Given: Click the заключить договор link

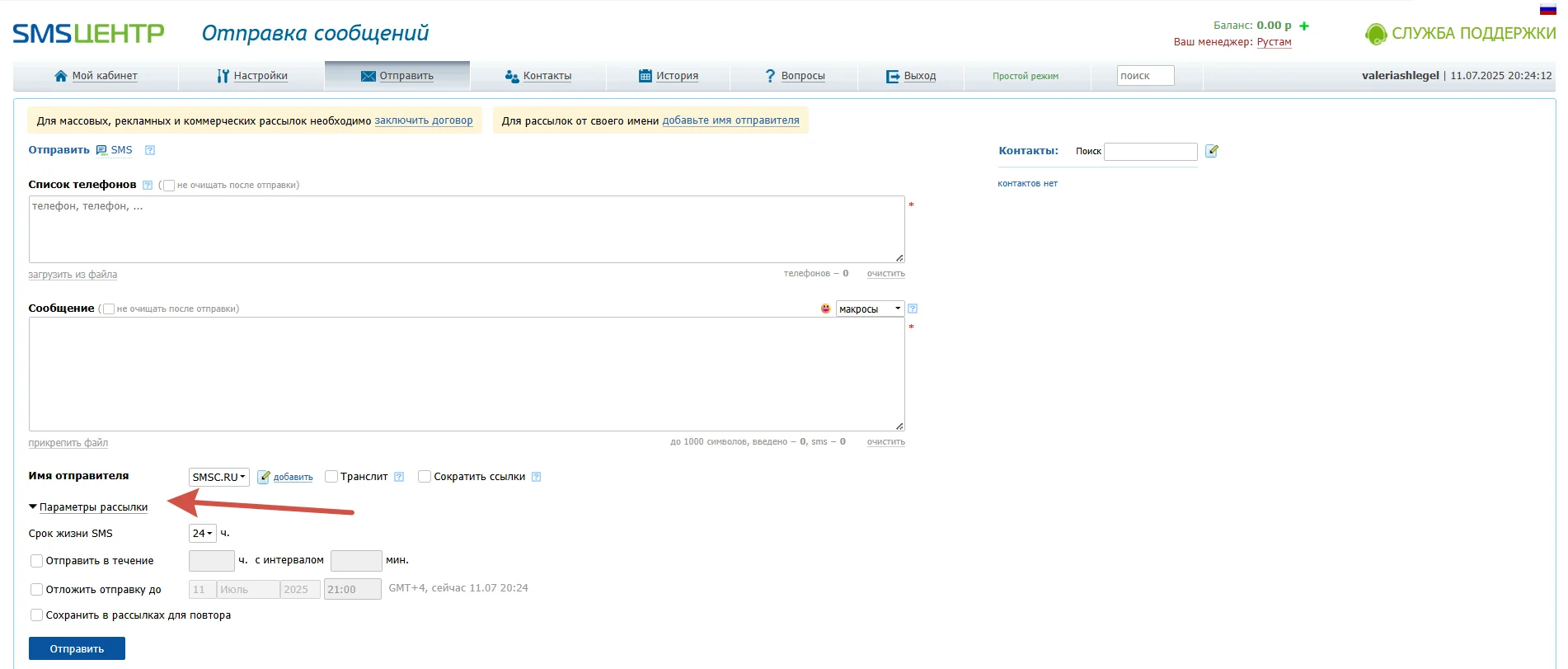Looking at the screenshot, I should [x=424, y=120].
